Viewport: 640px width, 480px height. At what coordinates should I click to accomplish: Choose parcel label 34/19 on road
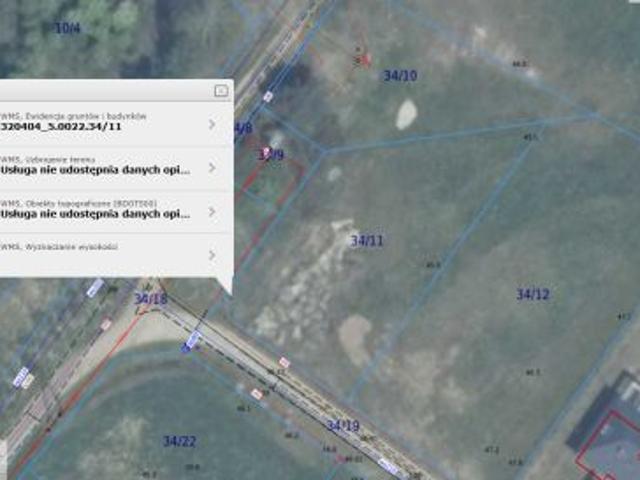[x=342, y=426]
